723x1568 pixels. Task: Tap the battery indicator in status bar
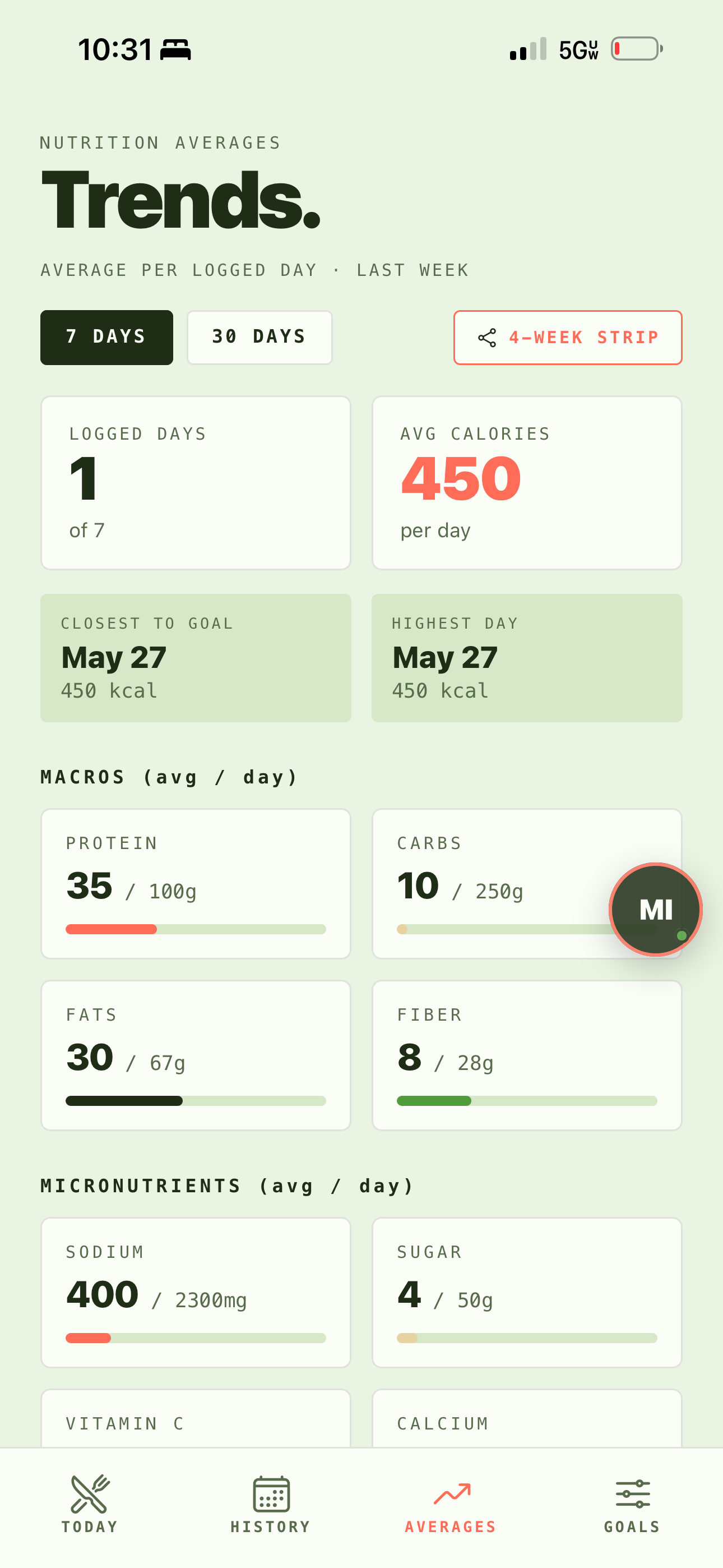[x=637, y=49]
